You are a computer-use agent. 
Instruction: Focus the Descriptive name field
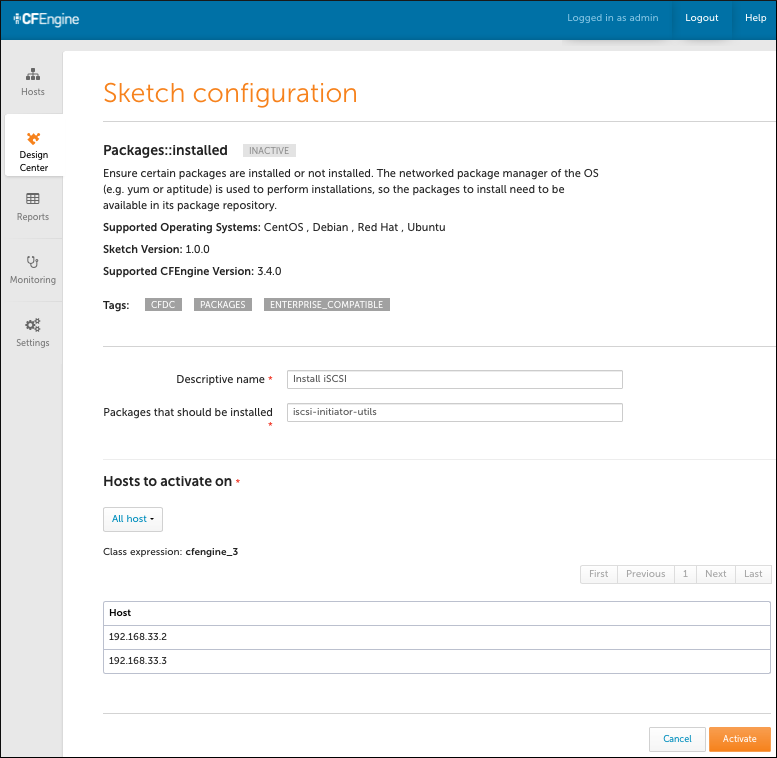click(454, 379)
